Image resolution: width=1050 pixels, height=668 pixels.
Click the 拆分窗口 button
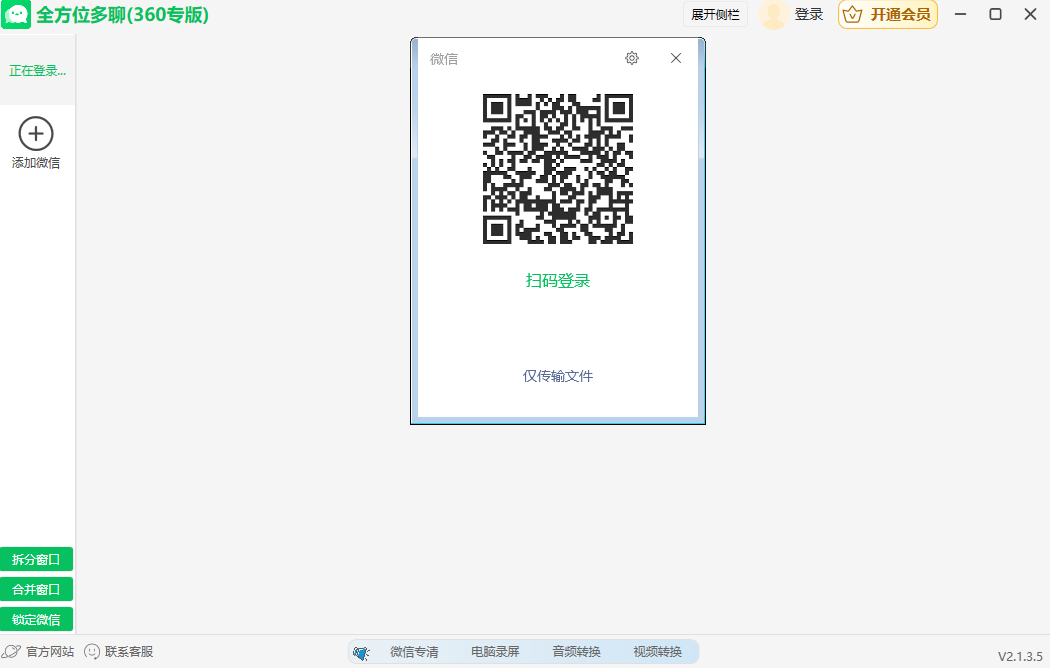pyautogui.click(x=36, y=559)
